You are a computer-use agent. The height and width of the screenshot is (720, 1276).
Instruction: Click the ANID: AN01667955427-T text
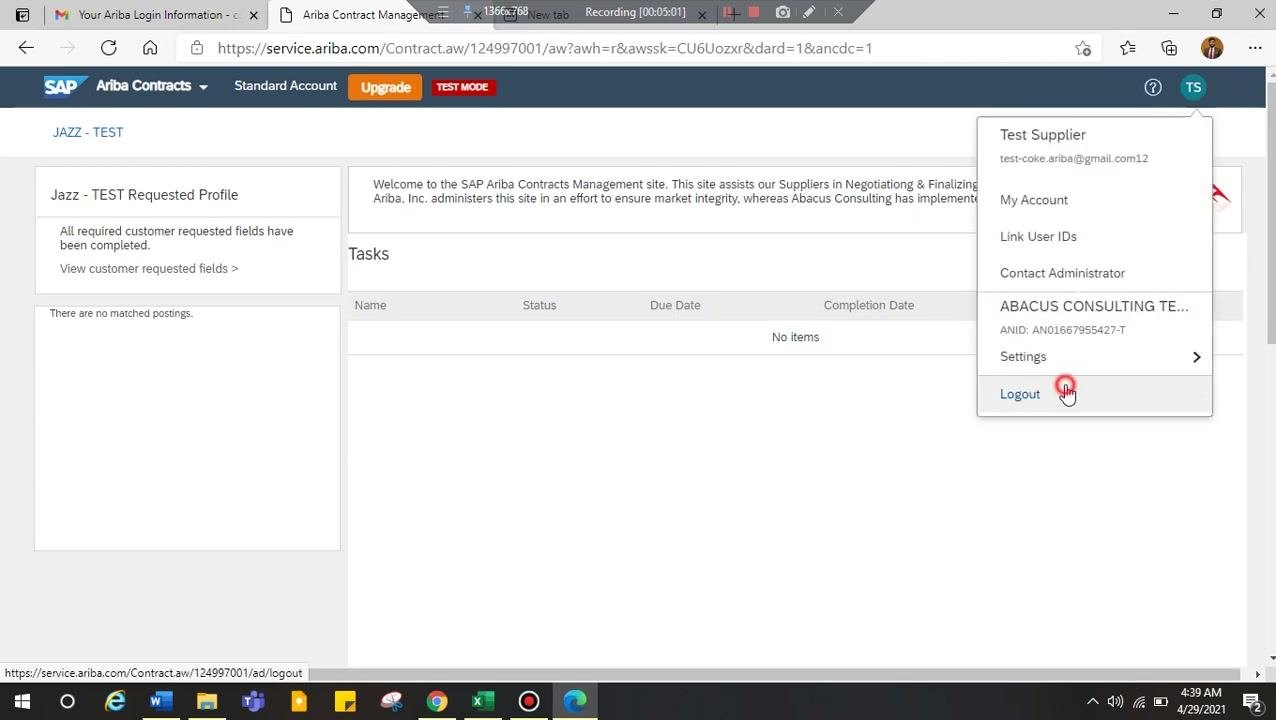[1063, 330]
